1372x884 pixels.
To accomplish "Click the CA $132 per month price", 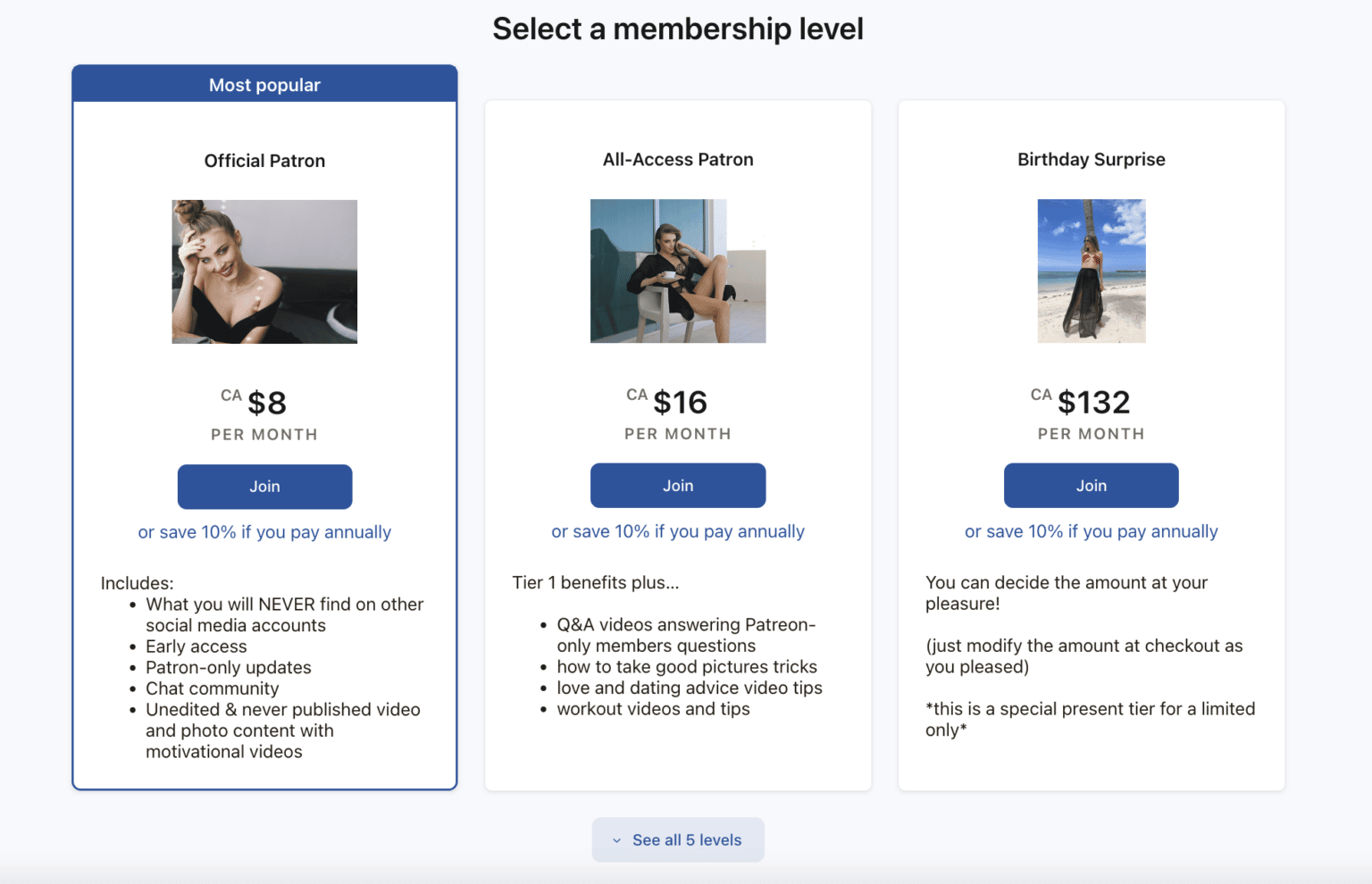I will coord(1091,402).
